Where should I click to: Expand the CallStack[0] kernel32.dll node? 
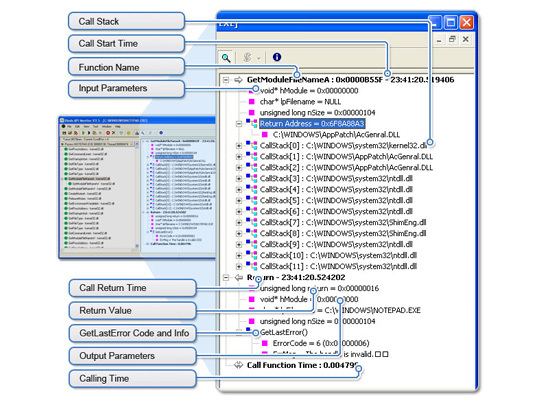click(239, 146)
